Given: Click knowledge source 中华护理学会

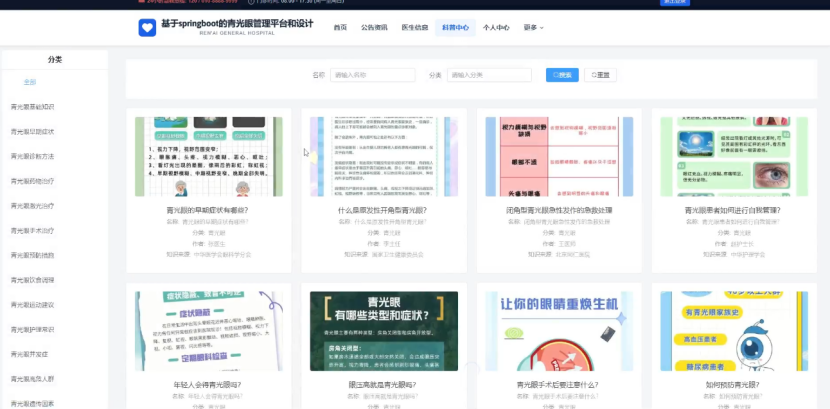Looking at the screenshot, I should [747, 255].
